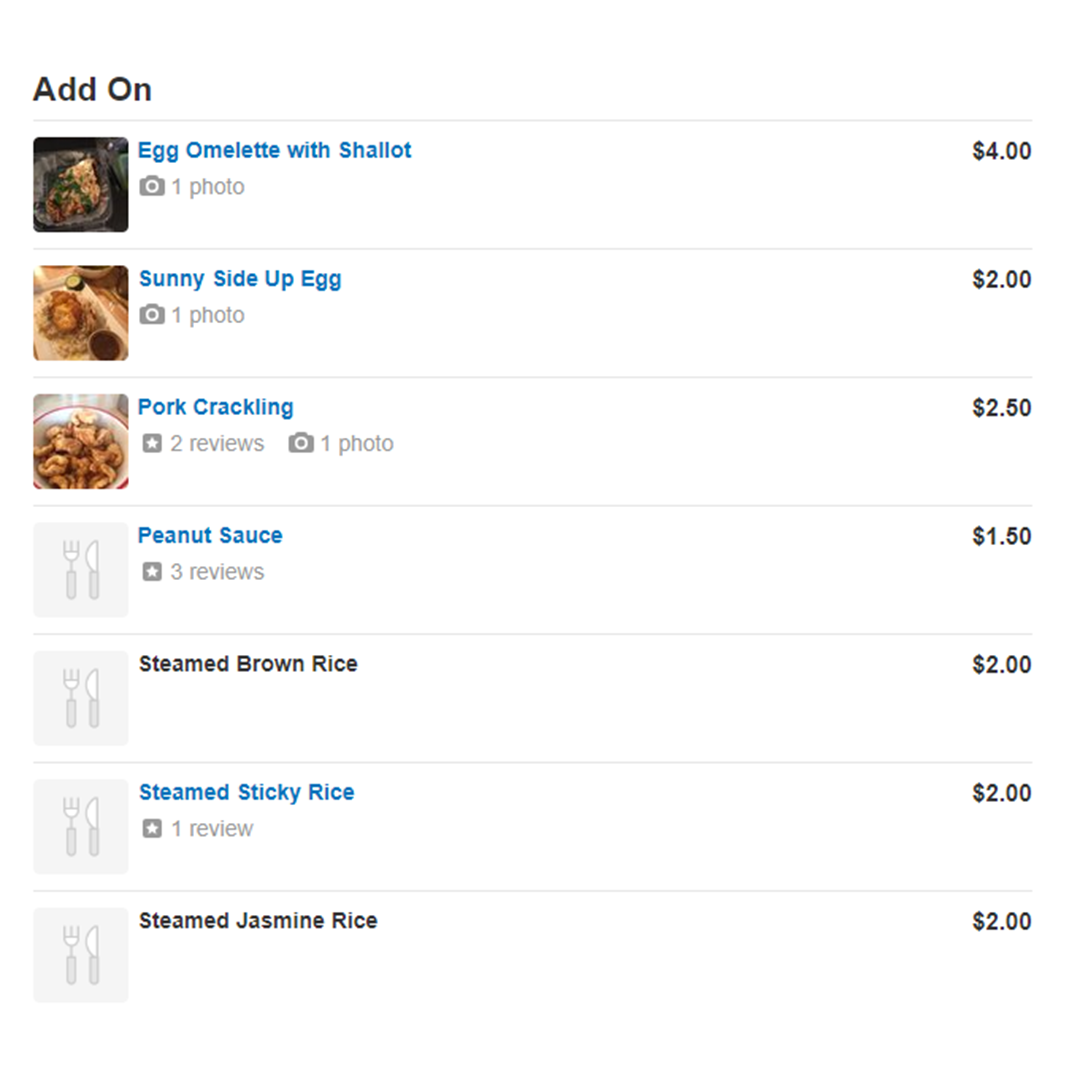
Task: Click the Egg Omelette photo thumbnail
Action: coord(81,185)
